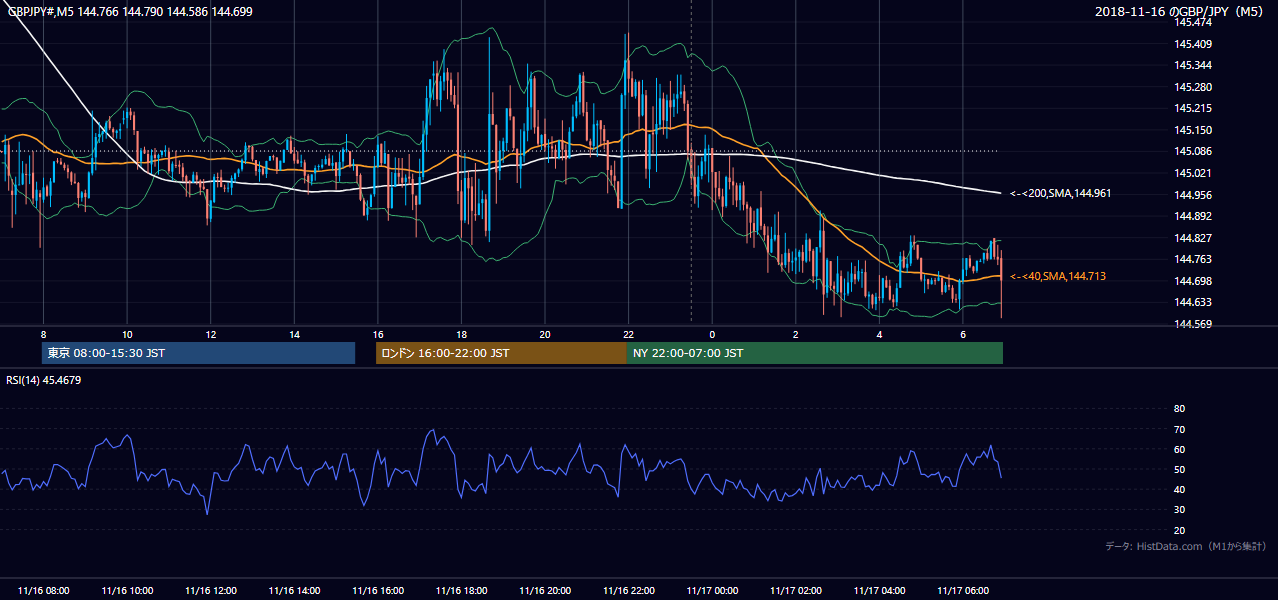Screen dimensions: 1278x600
Task: Click price axis value 144.633
Action: tap(1193, 302)
